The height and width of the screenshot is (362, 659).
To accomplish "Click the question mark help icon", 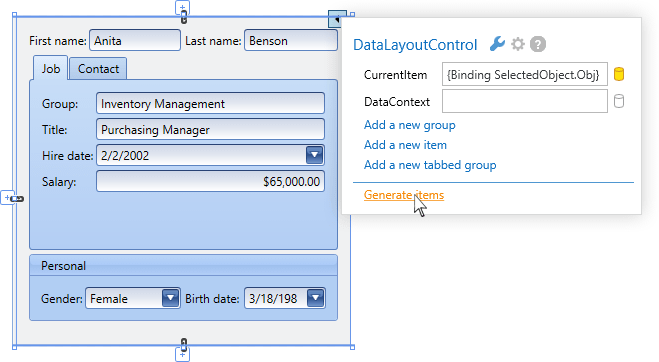I will click(538, 44).
